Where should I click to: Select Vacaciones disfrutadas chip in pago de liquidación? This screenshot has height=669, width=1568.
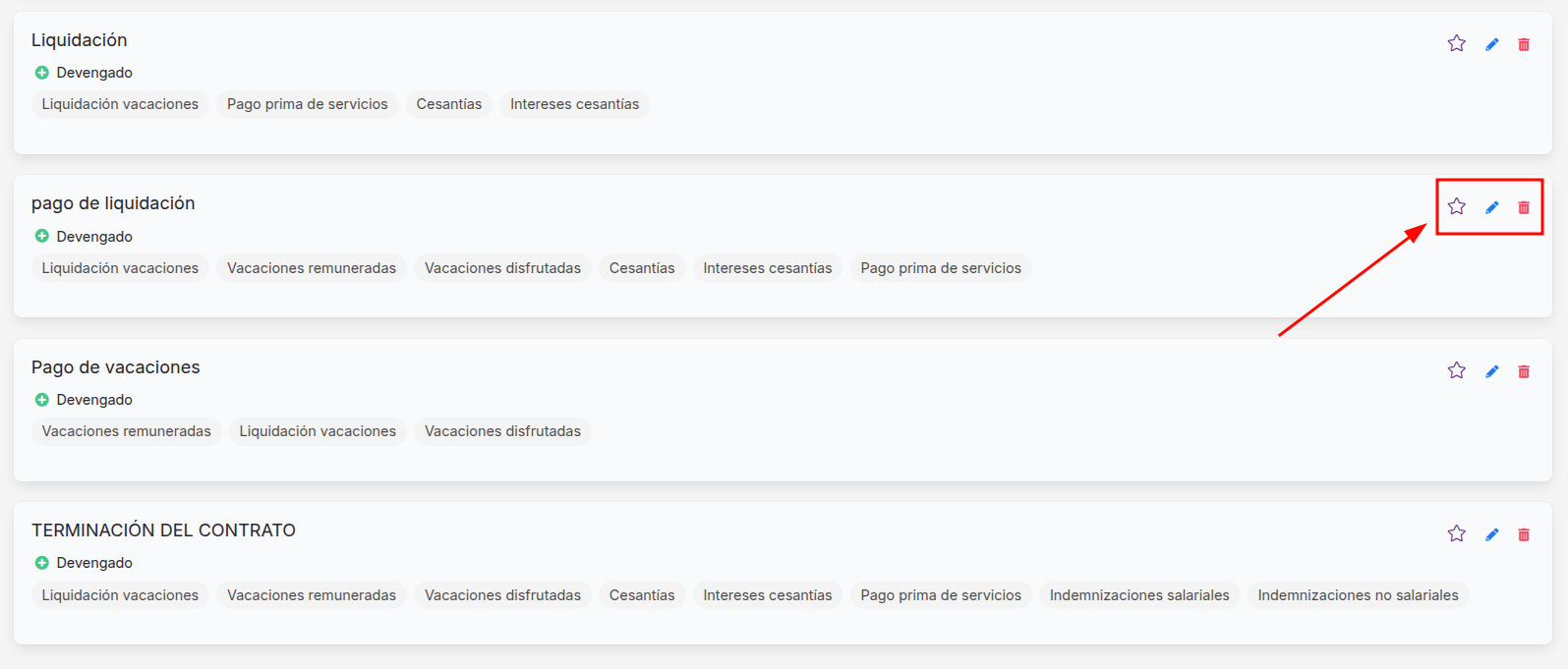tap(502, 268)
